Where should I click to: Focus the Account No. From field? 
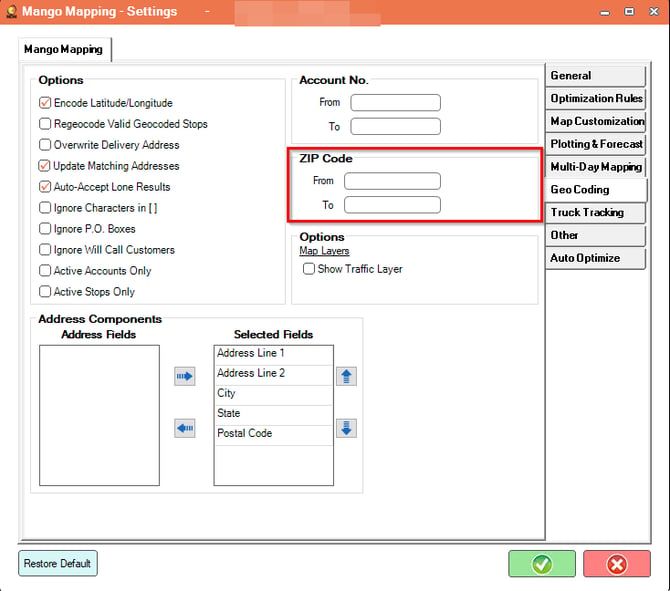point(395,103)
